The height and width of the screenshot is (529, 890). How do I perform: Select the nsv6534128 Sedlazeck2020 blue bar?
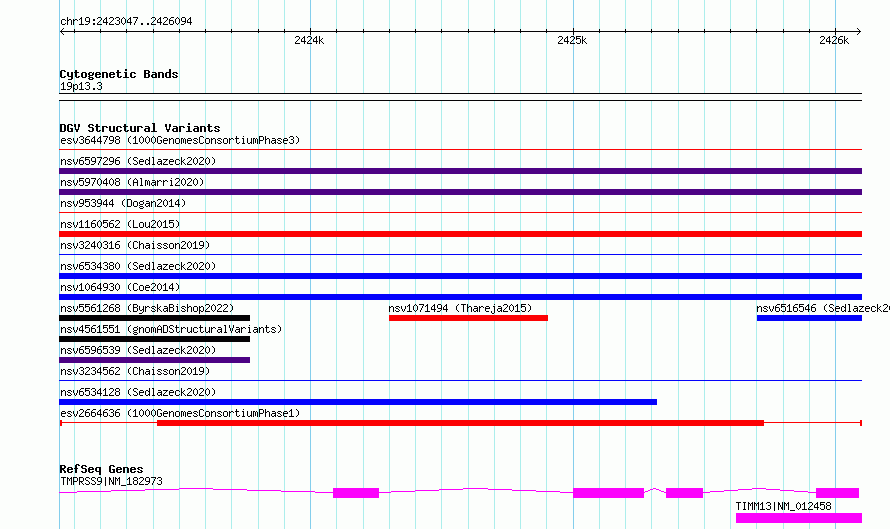[358, 402]
